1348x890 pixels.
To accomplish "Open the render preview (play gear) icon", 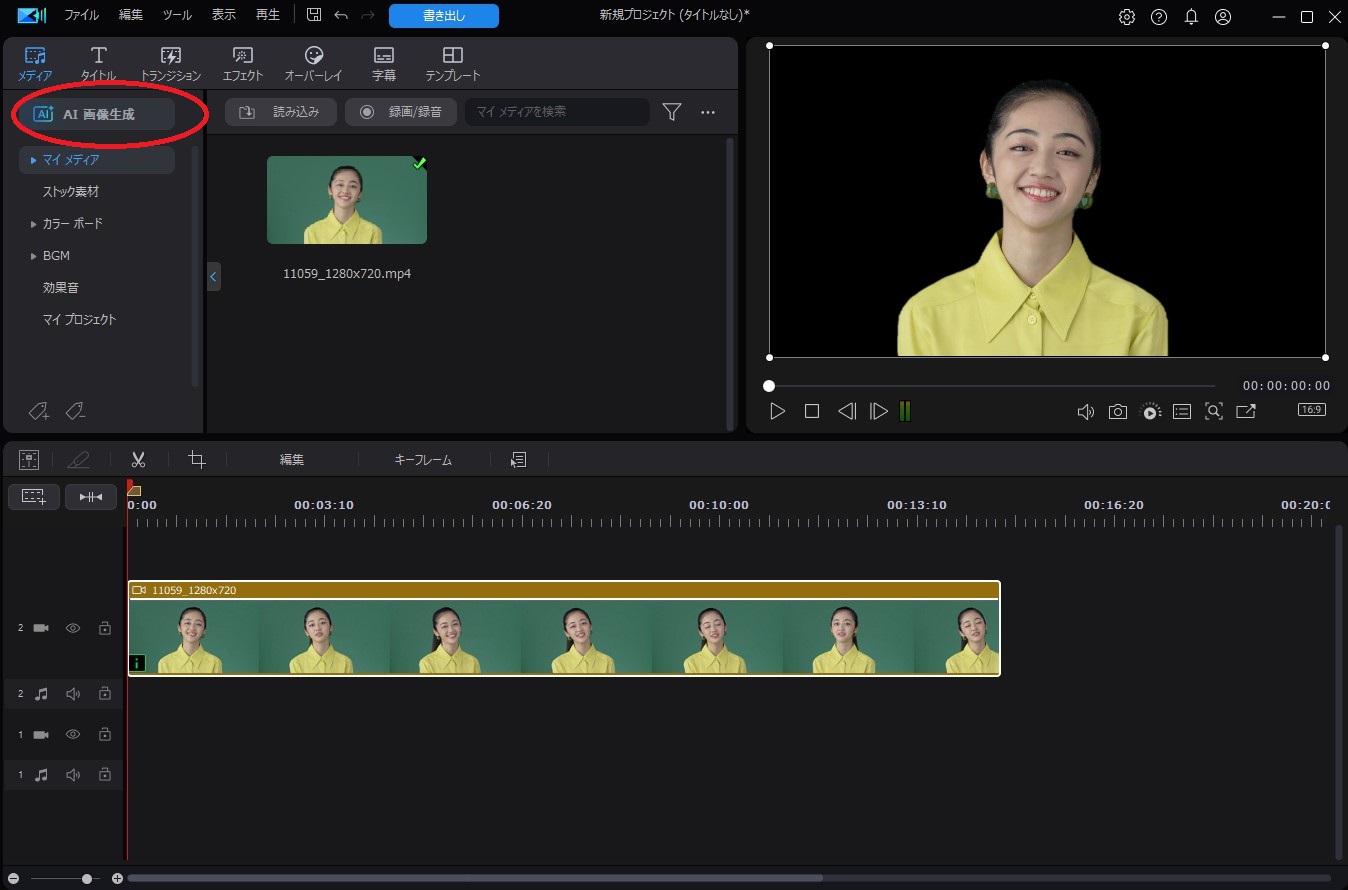I will (1150, 411).
